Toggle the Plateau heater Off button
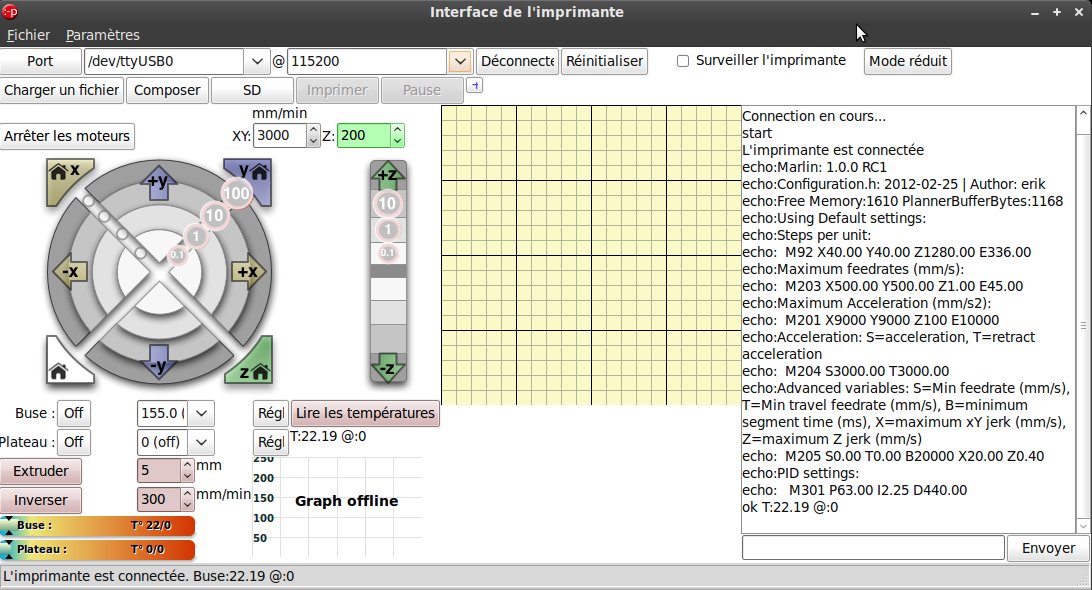Viewport: 1092px width, 590px height. tap(72, 442)
